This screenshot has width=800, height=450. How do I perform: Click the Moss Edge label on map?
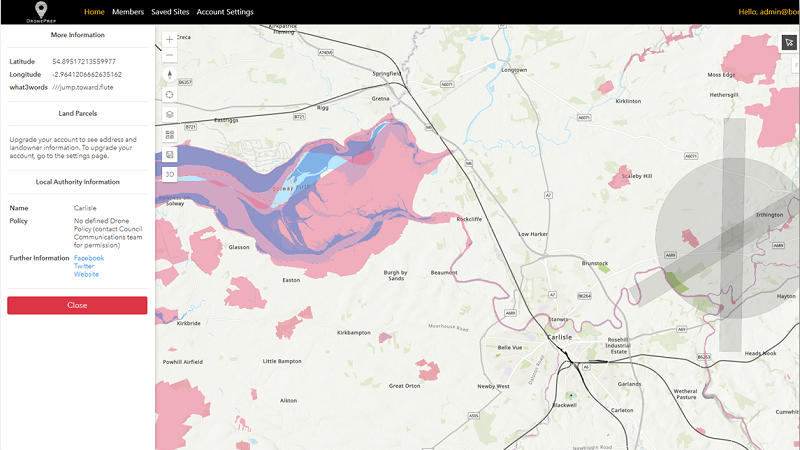click(721, 74)
